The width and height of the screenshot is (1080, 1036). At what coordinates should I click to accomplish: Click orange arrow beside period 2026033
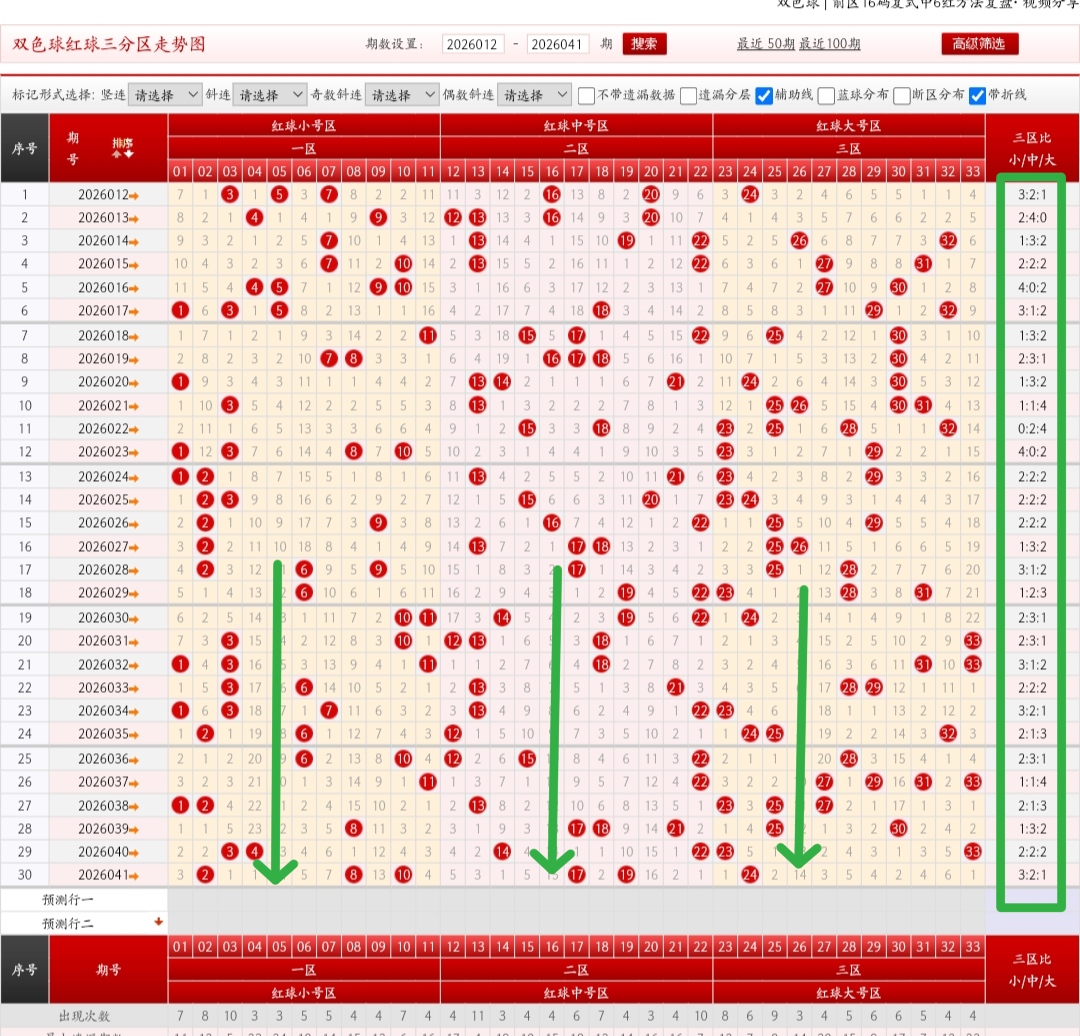[x=134, y=690]
